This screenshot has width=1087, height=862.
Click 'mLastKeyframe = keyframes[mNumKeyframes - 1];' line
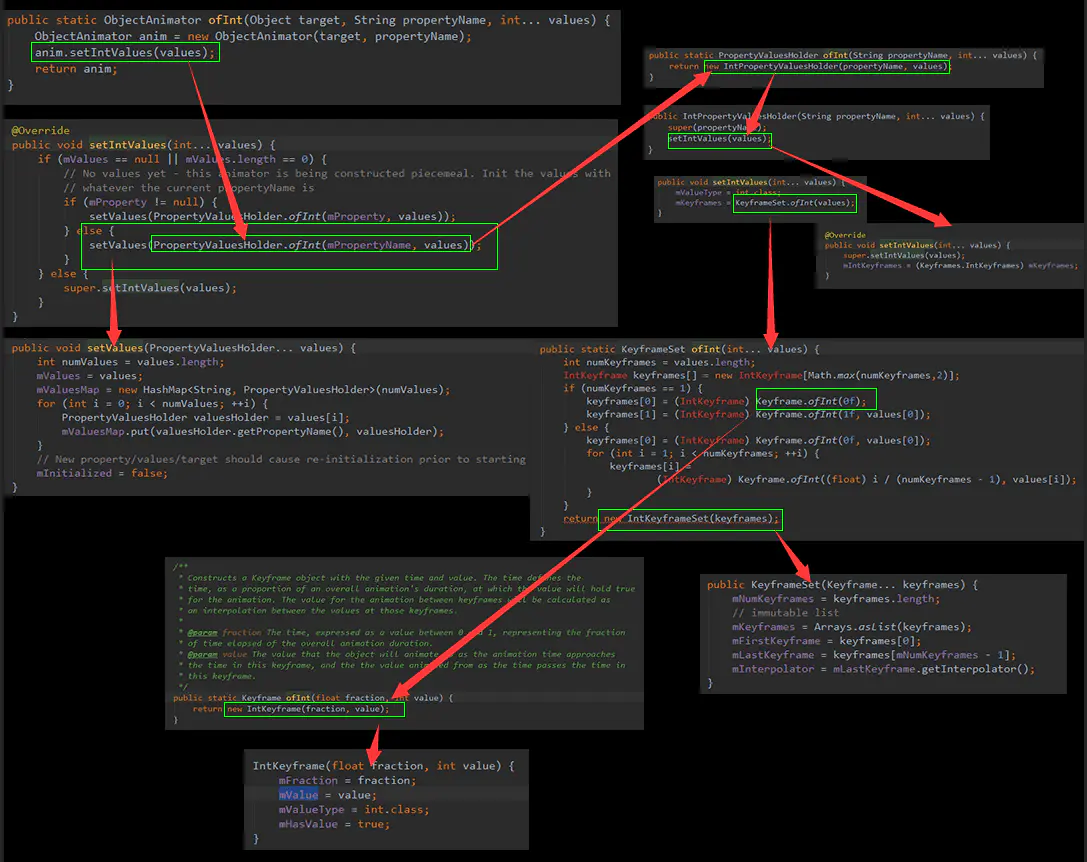point(873,655)
